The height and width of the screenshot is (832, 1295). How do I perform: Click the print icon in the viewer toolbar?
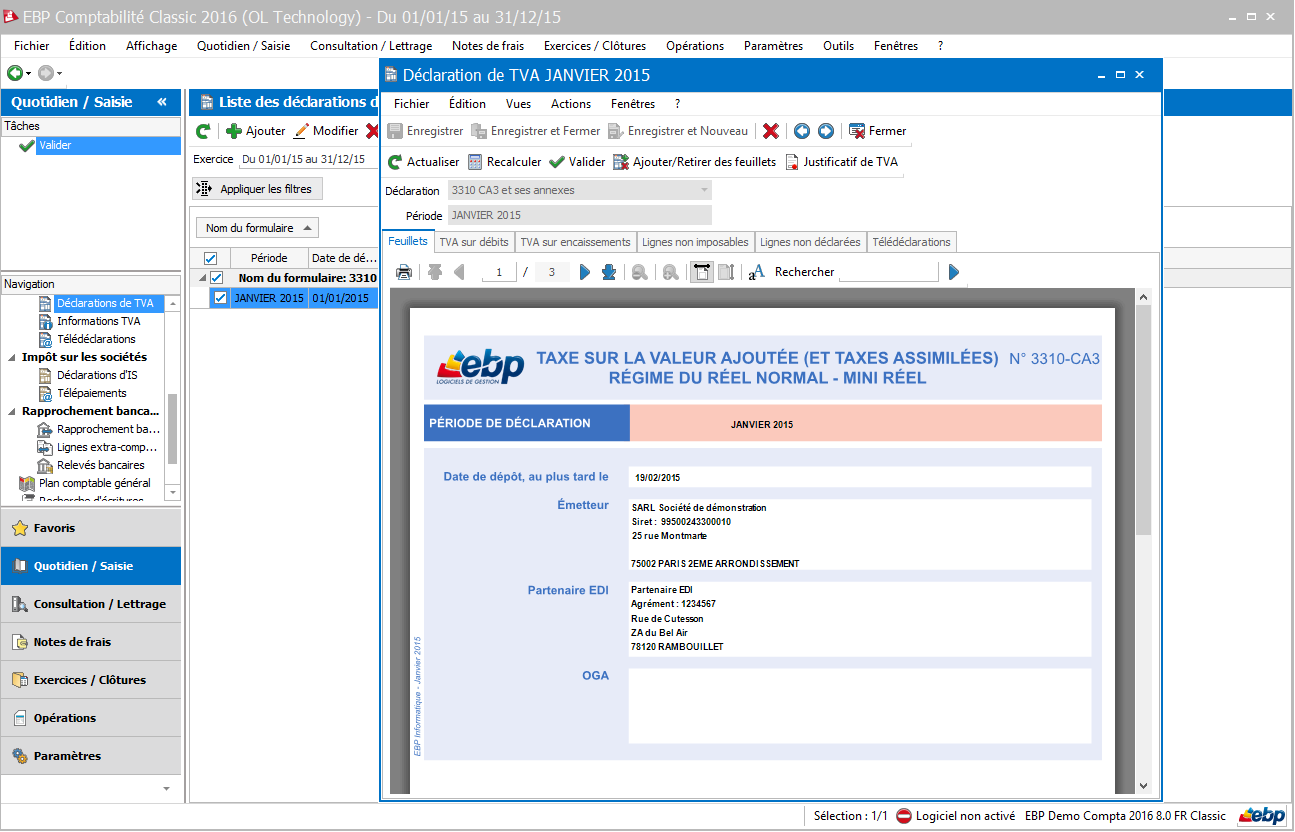tap(404, 272)
